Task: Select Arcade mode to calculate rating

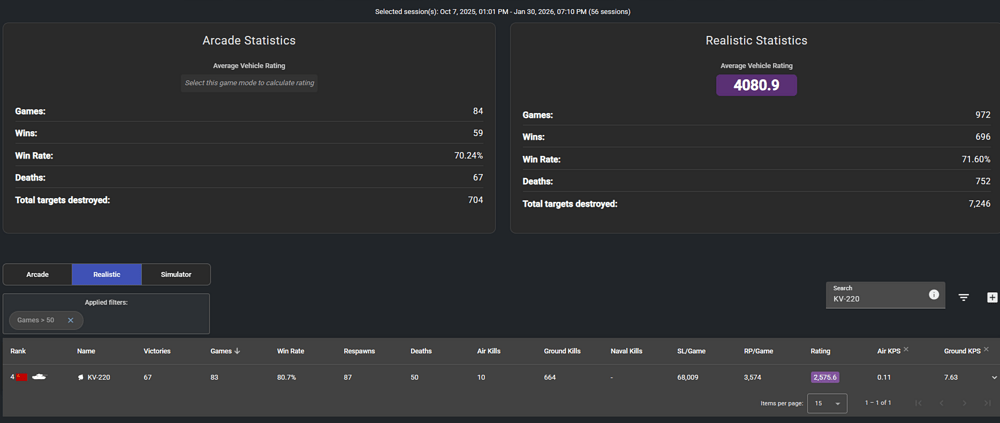Action: [x=249, y=83]
